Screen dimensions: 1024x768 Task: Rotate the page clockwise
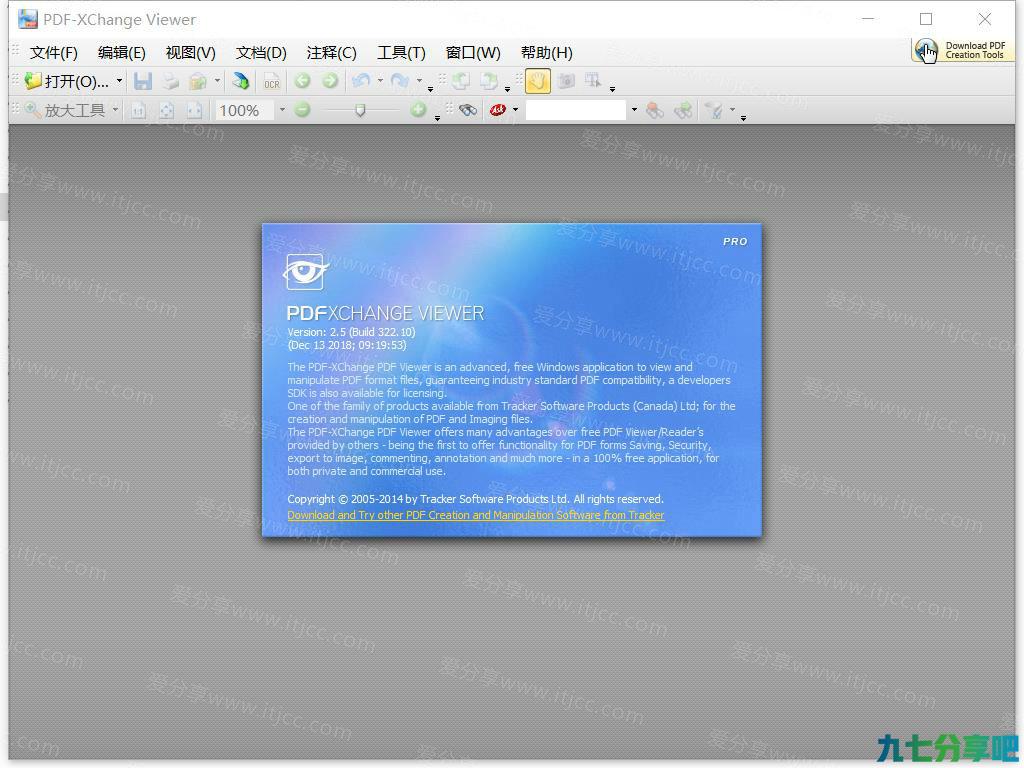[x=488, y=81]
